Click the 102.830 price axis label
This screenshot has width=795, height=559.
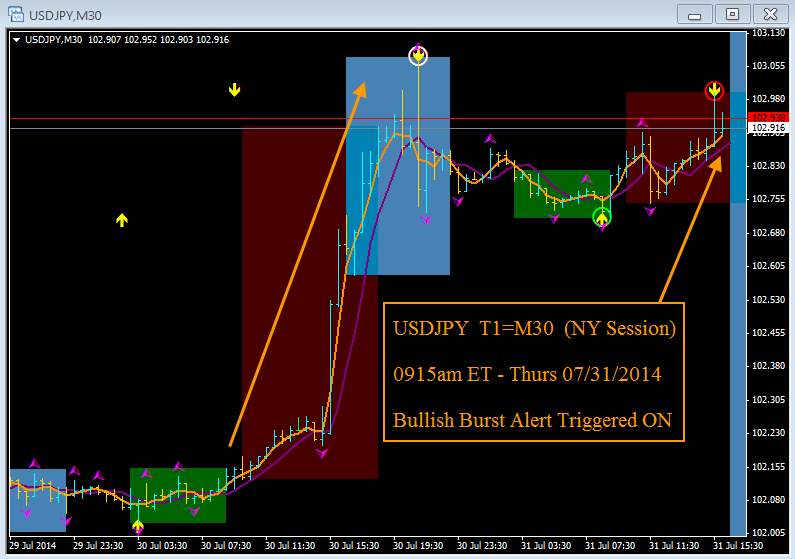(768, 166)
